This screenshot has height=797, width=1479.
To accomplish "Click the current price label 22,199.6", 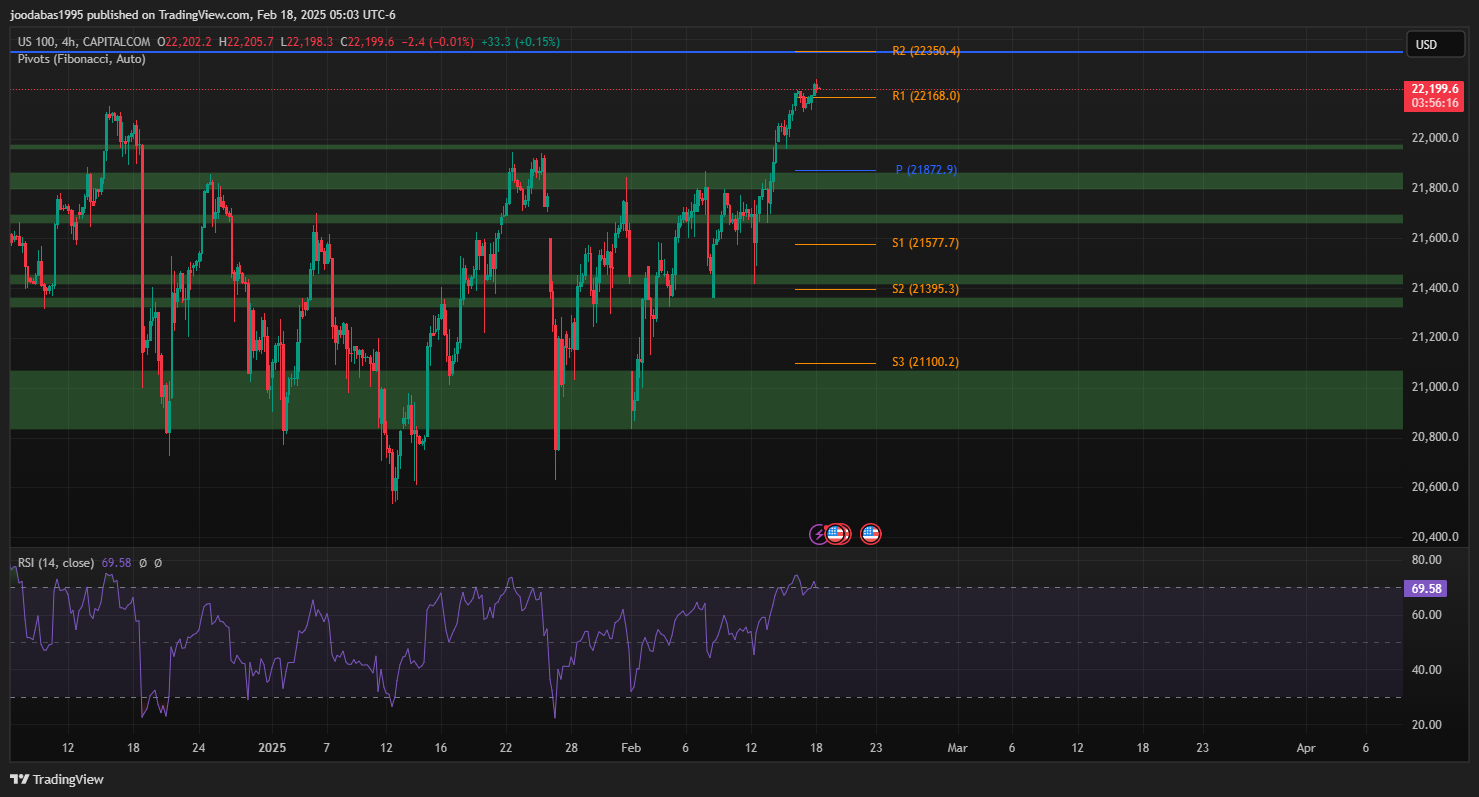I will [x=1434, y=88].
